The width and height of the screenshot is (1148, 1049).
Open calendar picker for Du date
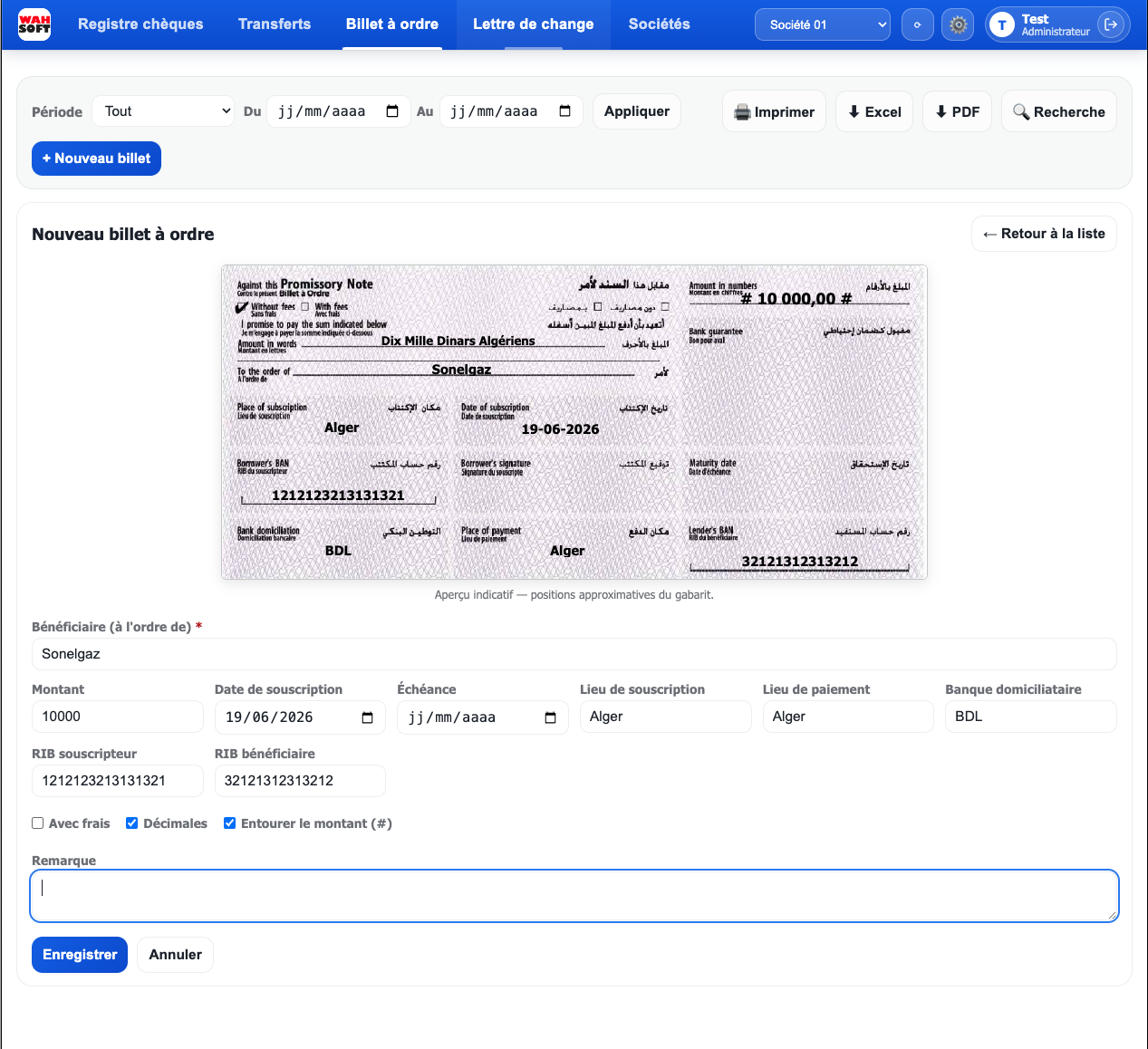392,111
